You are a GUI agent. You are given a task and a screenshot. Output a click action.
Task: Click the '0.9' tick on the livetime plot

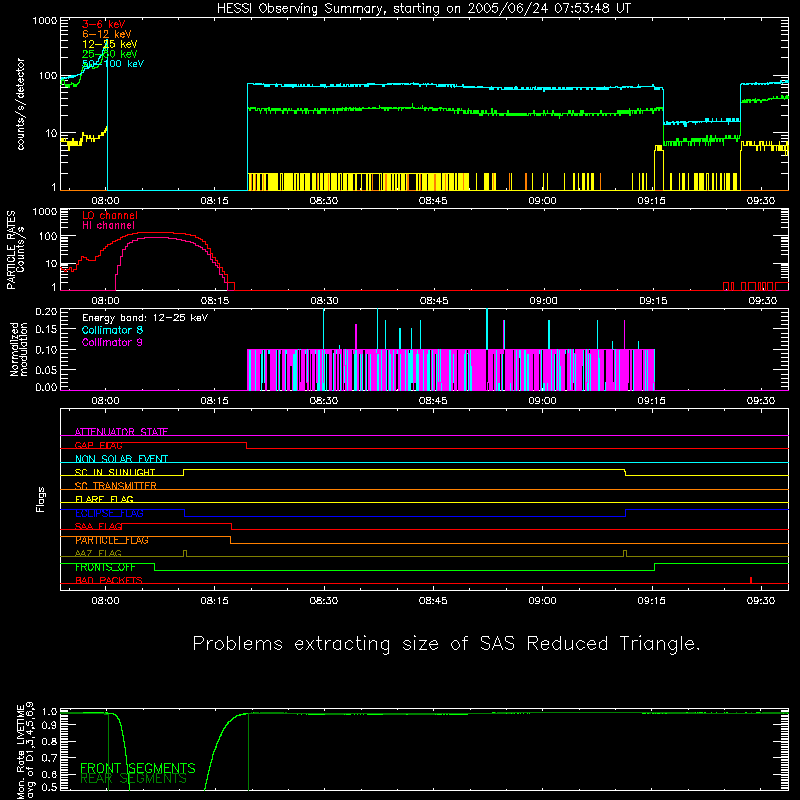coord(50,726)
